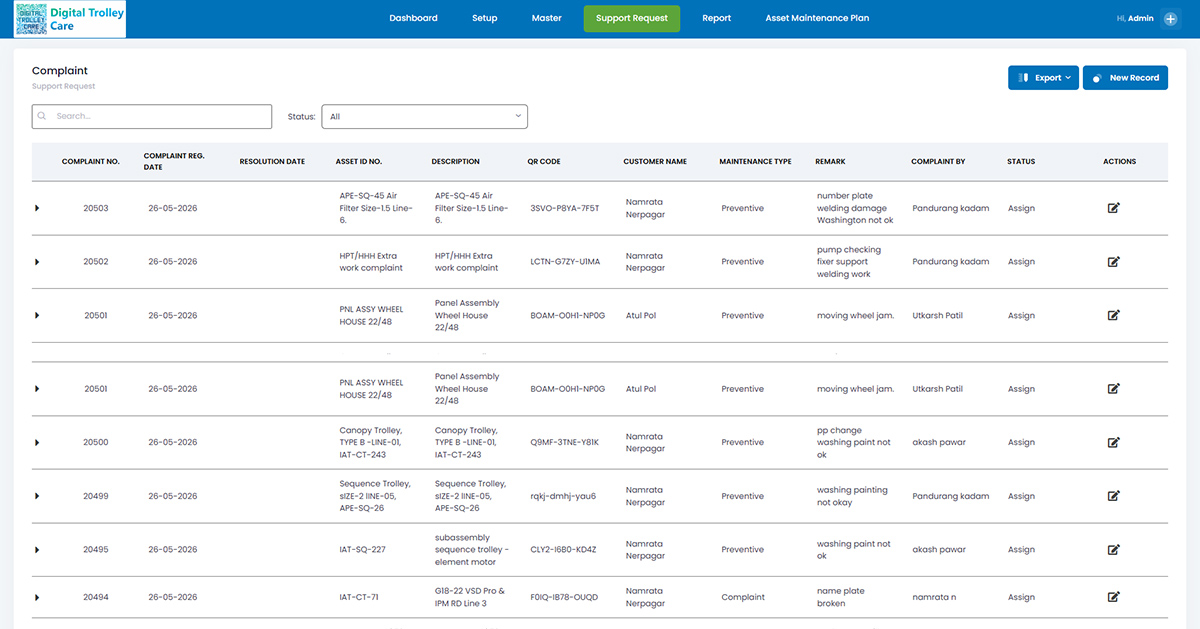1200x629 pixels.
Task: Sort by Maintenance Type column header
Action: [755, 161]
